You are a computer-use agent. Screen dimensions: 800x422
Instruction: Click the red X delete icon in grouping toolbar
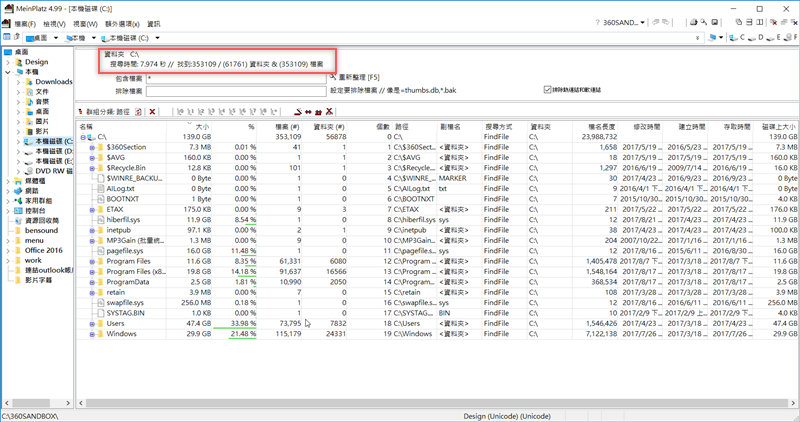pos(153,111)
